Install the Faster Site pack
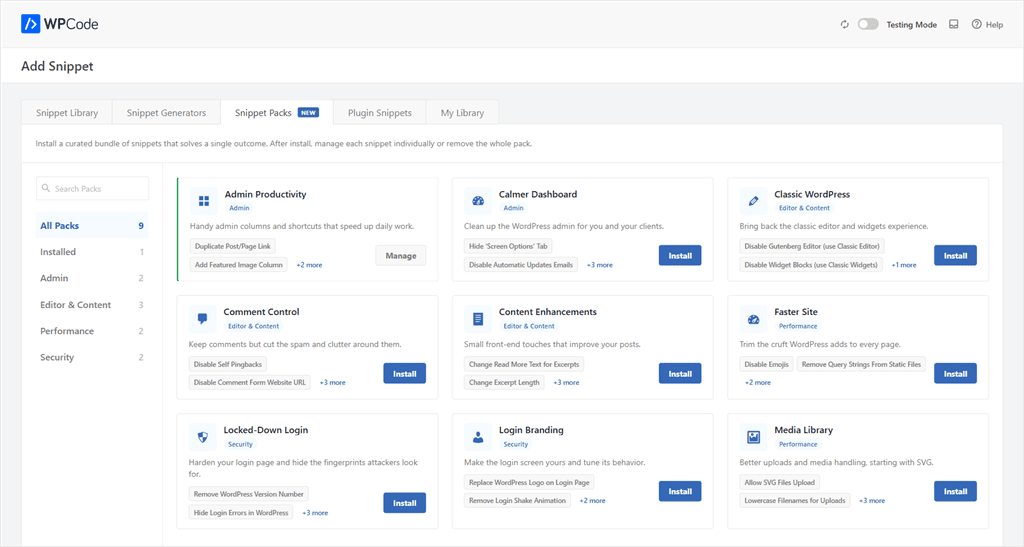 (955, 373)
